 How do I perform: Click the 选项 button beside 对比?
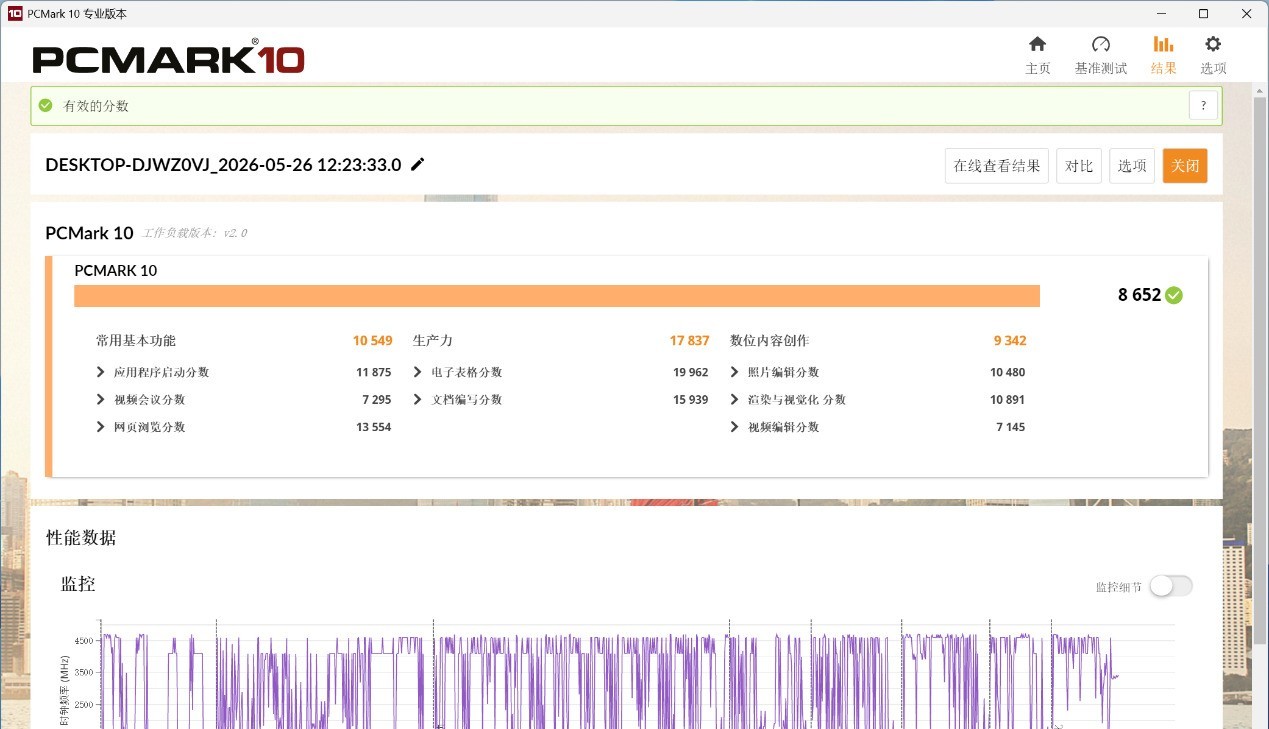click(x=1132, y=166)
